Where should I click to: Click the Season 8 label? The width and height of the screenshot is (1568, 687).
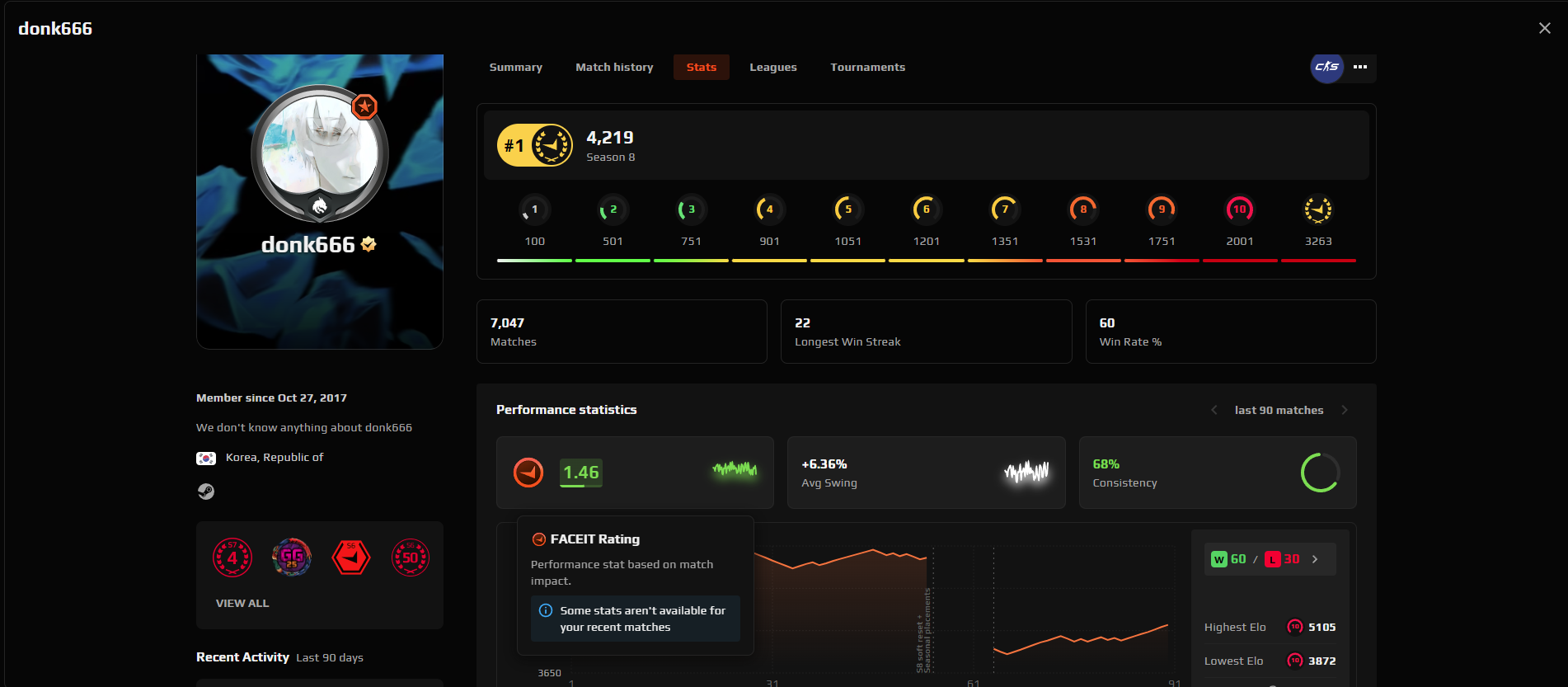point(611,158)
